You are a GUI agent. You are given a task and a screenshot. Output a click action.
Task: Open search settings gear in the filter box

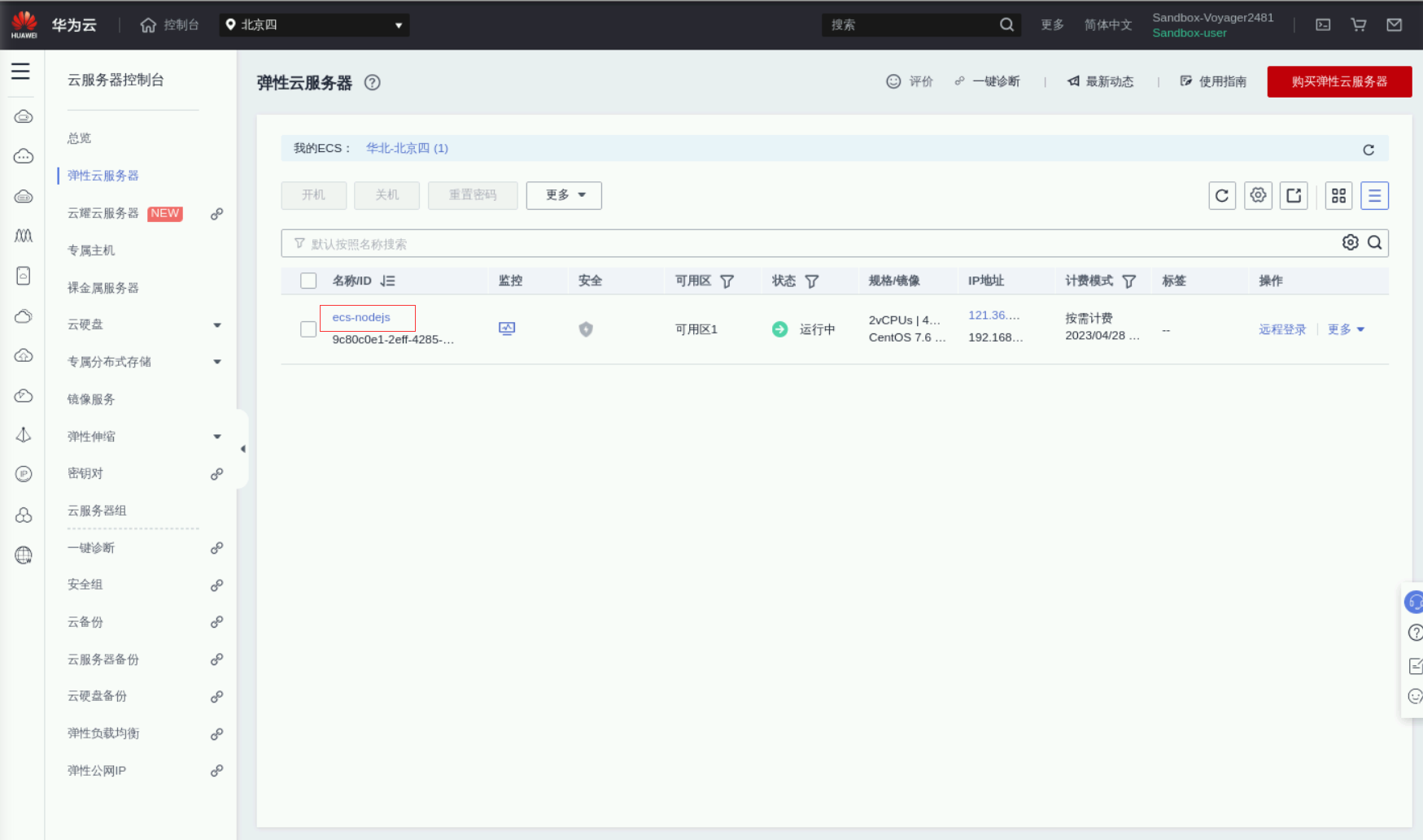(x=1351, y=242)
